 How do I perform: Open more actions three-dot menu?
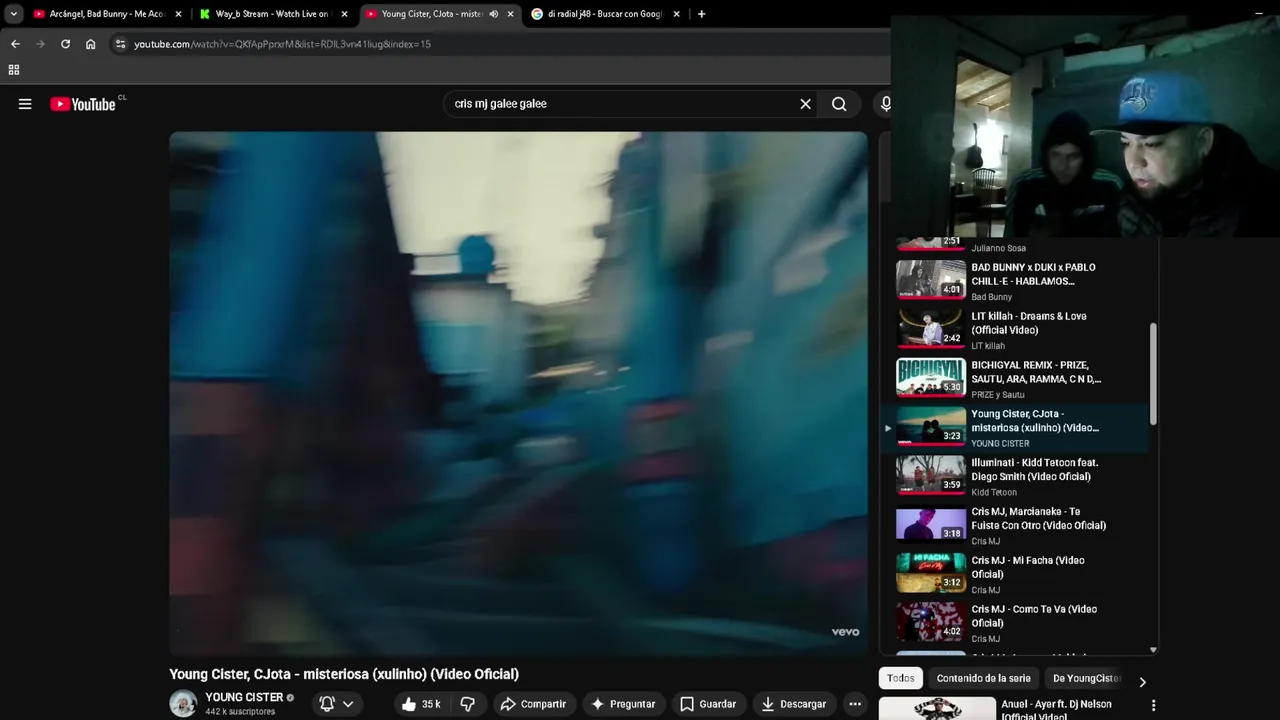(x=855, y=704)
